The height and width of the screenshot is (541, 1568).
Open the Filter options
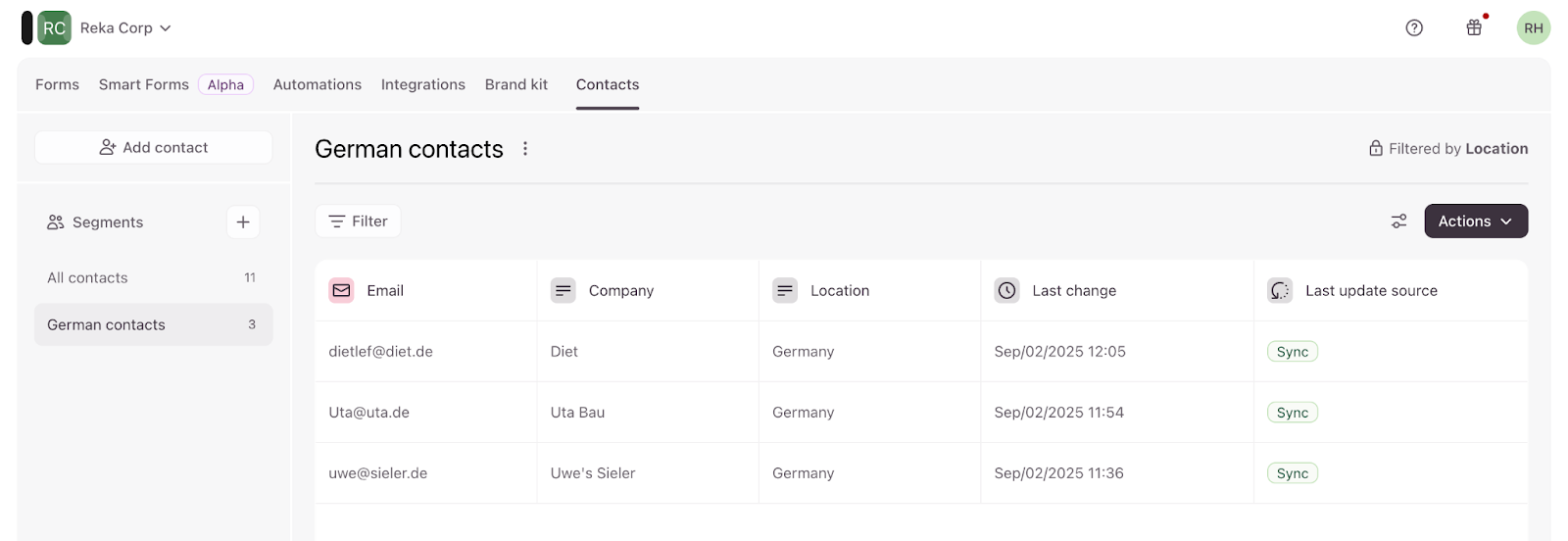[x=358, y=221]
